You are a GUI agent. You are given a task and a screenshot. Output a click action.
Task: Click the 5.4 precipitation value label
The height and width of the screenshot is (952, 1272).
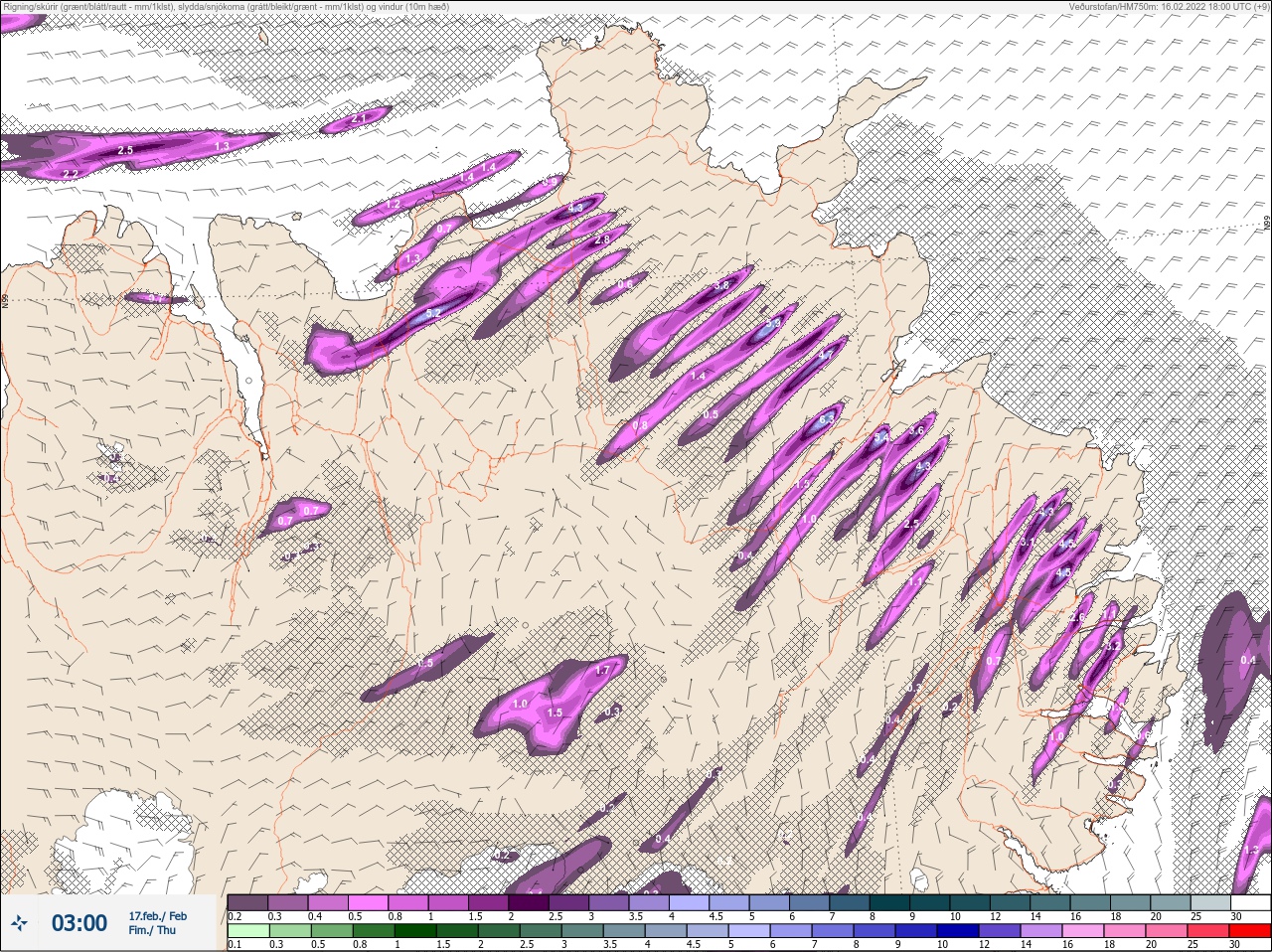tap(881, 437)
